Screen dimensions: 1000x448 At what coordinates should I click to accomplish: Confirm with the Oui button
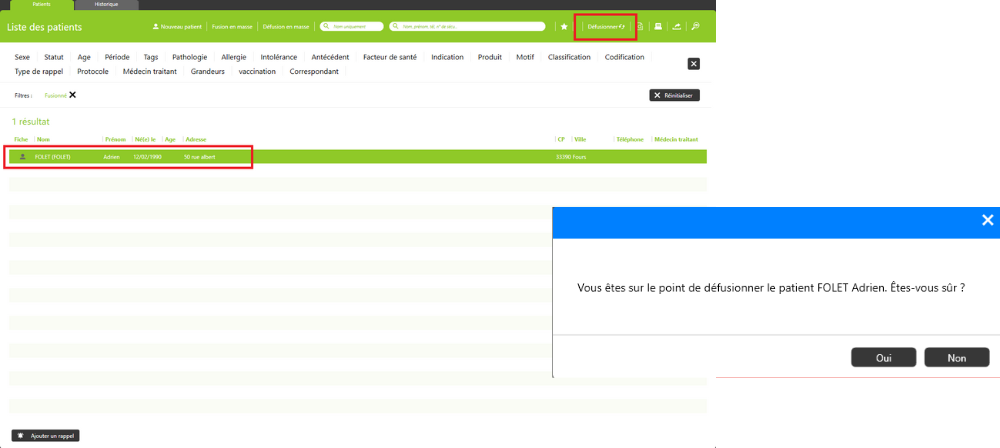tap(883, 357)
